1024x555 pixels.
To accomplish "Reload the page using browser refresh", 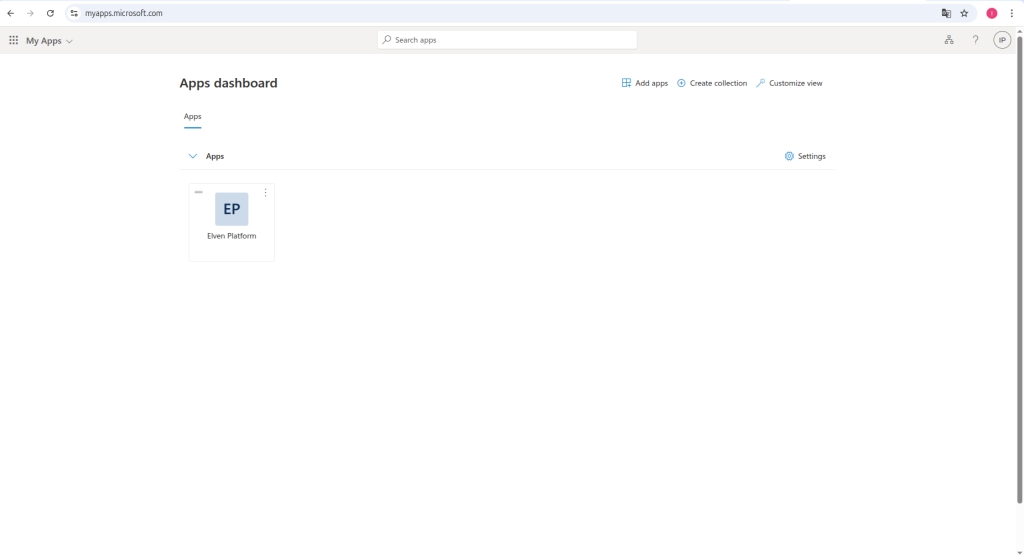I will point(50,13).
